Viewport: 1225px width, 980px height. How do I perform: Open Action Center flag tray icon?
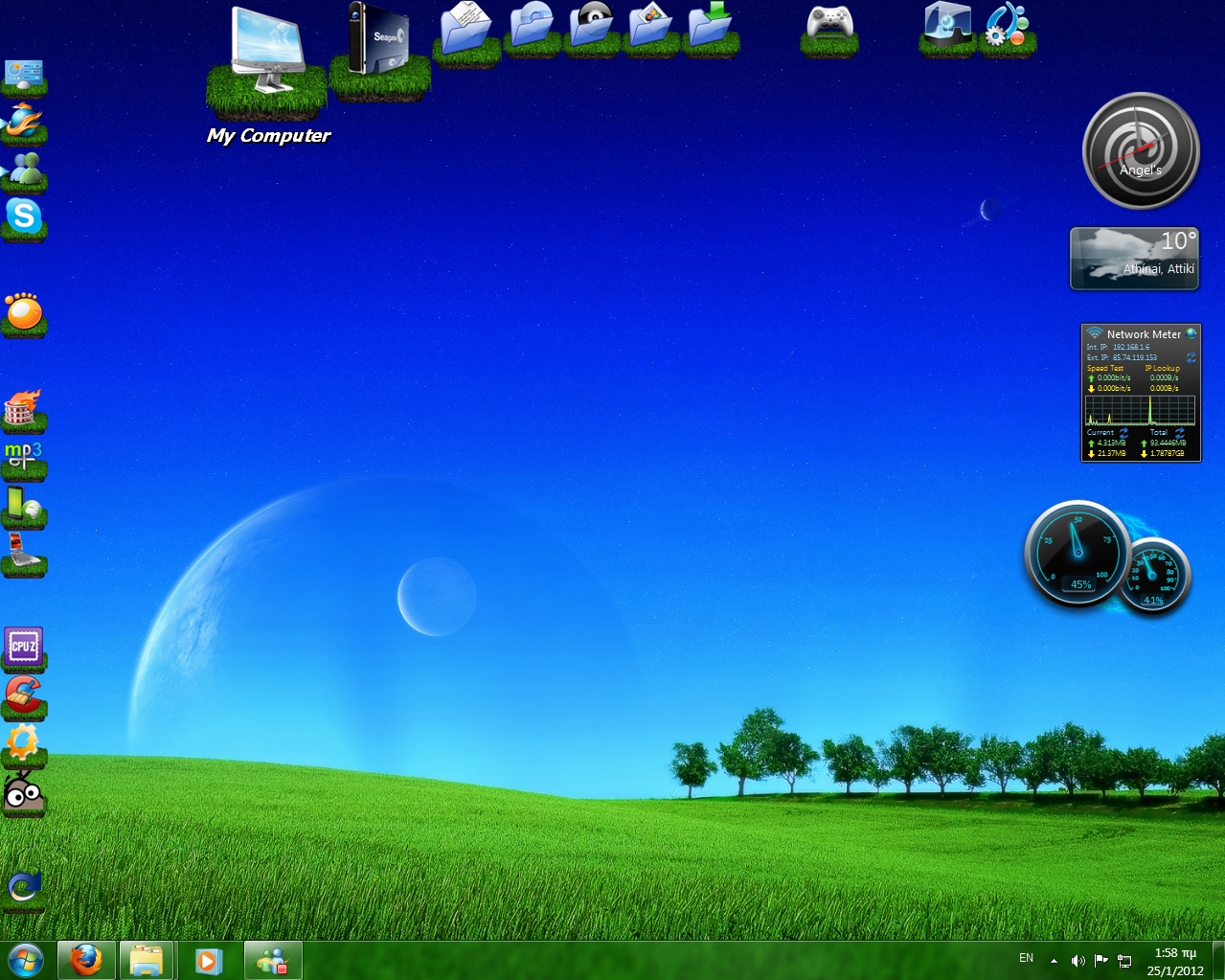[1101, 961]
